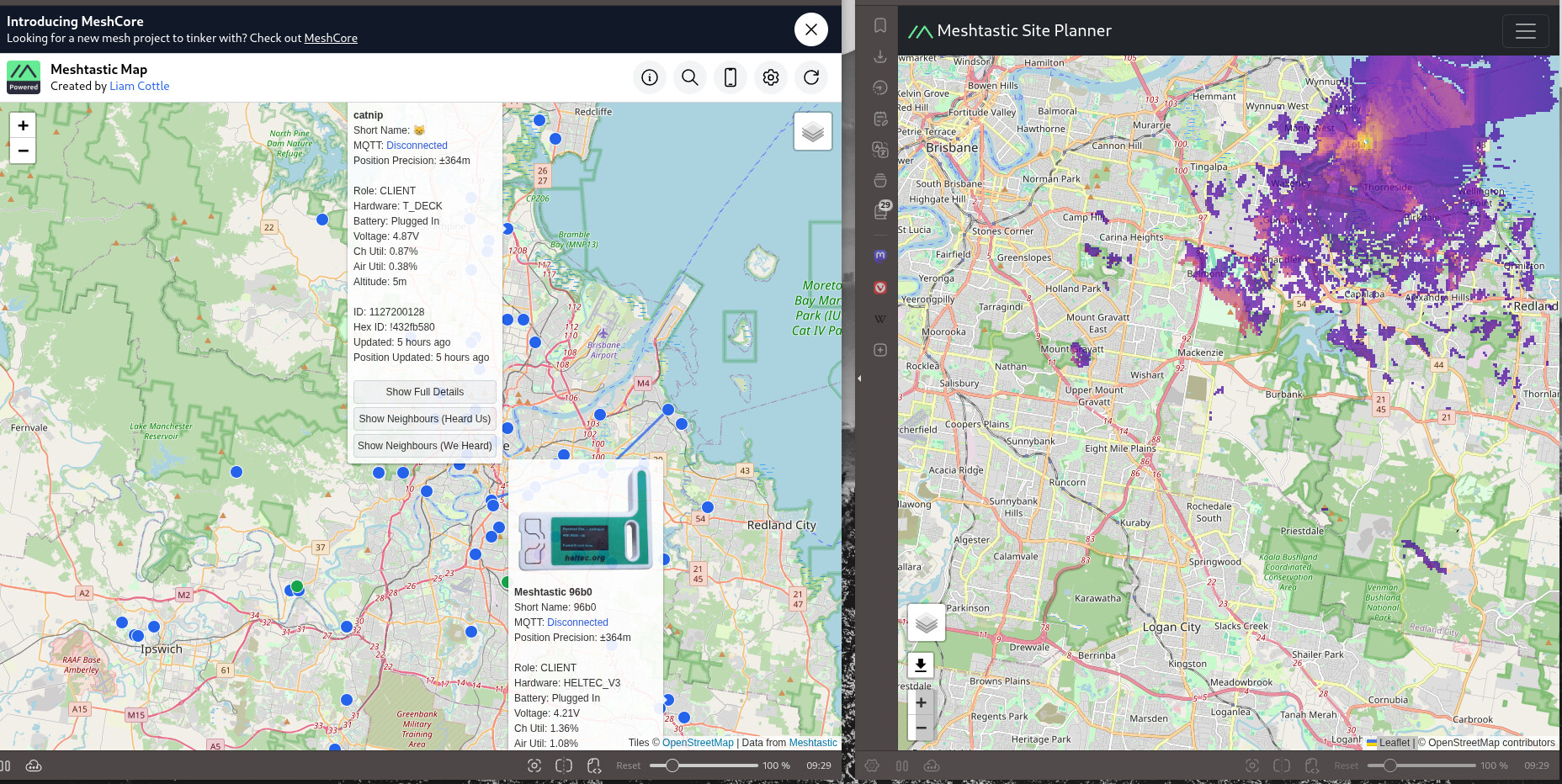Select 'ID: 1127200128' text
Image resolution: width=1562 pixels, height=784 pixels.
[389, 312]
